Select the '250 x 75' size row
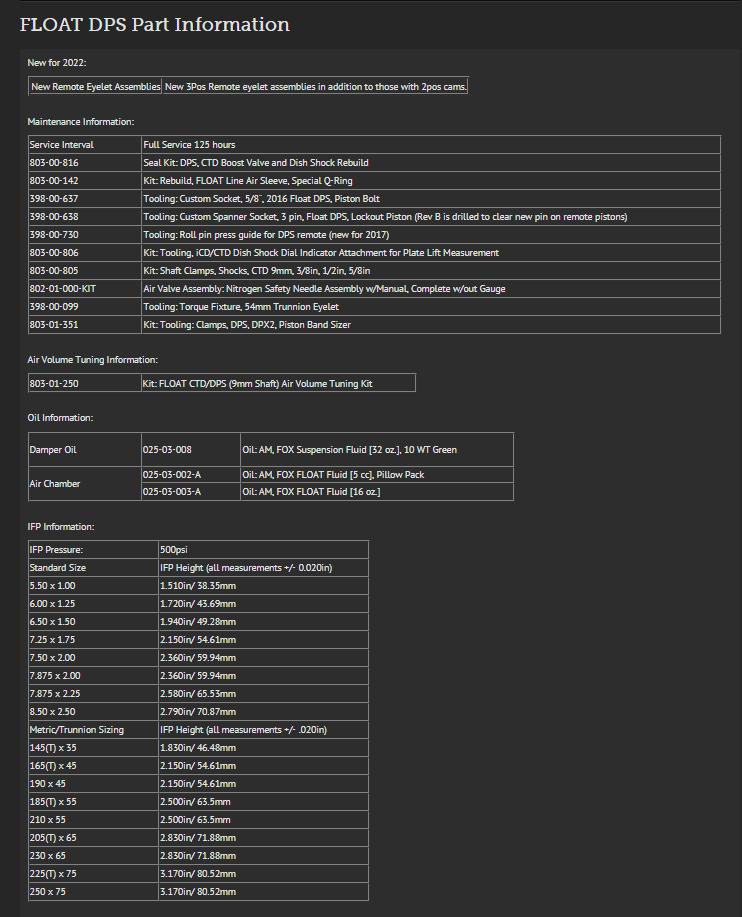Image resolution: width=742 pixels, height=917 pixels. click(199, 892)
